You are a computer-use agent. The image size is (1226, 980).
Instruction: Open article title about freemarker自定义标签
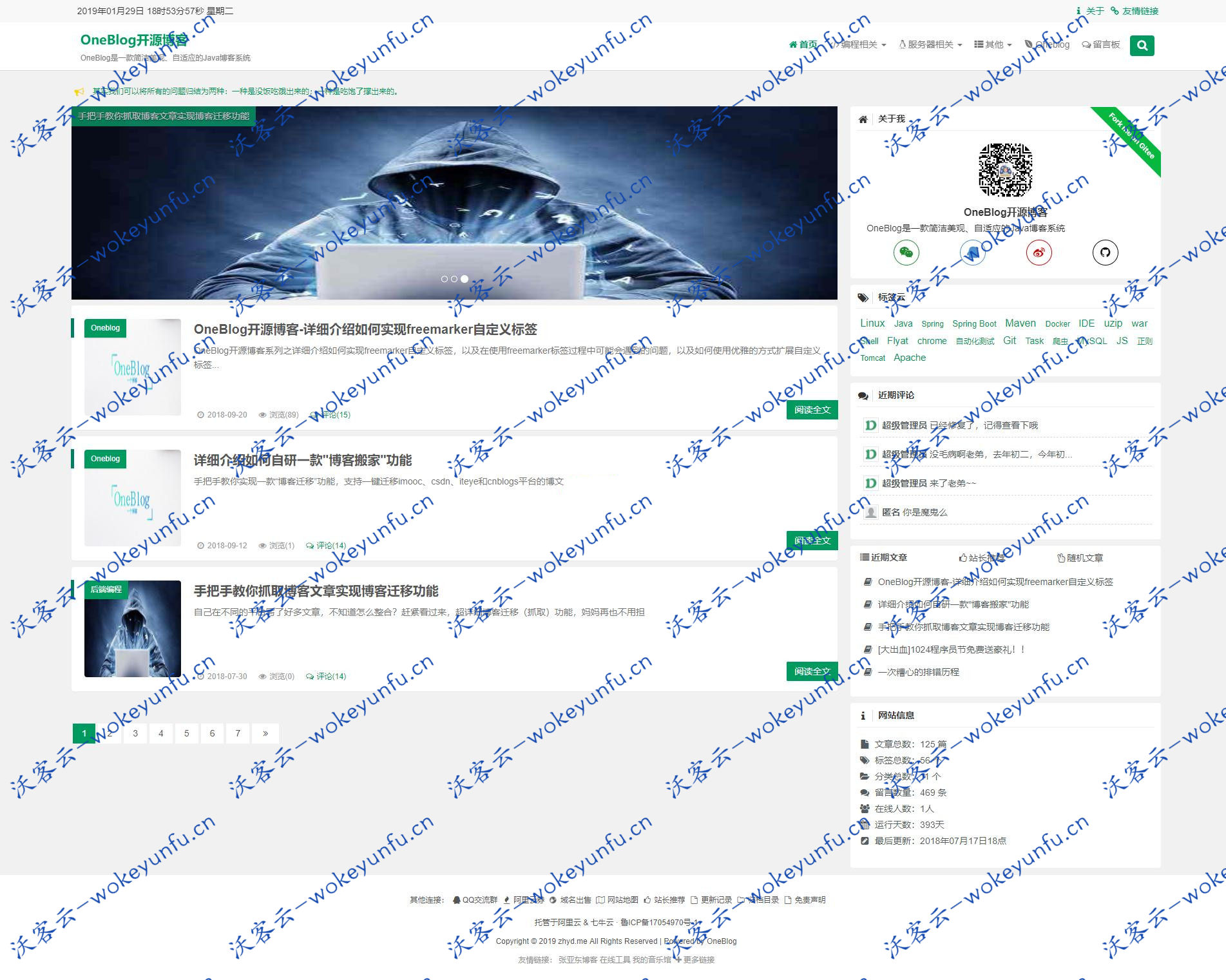pyautogui.click(x=365, y=329)
